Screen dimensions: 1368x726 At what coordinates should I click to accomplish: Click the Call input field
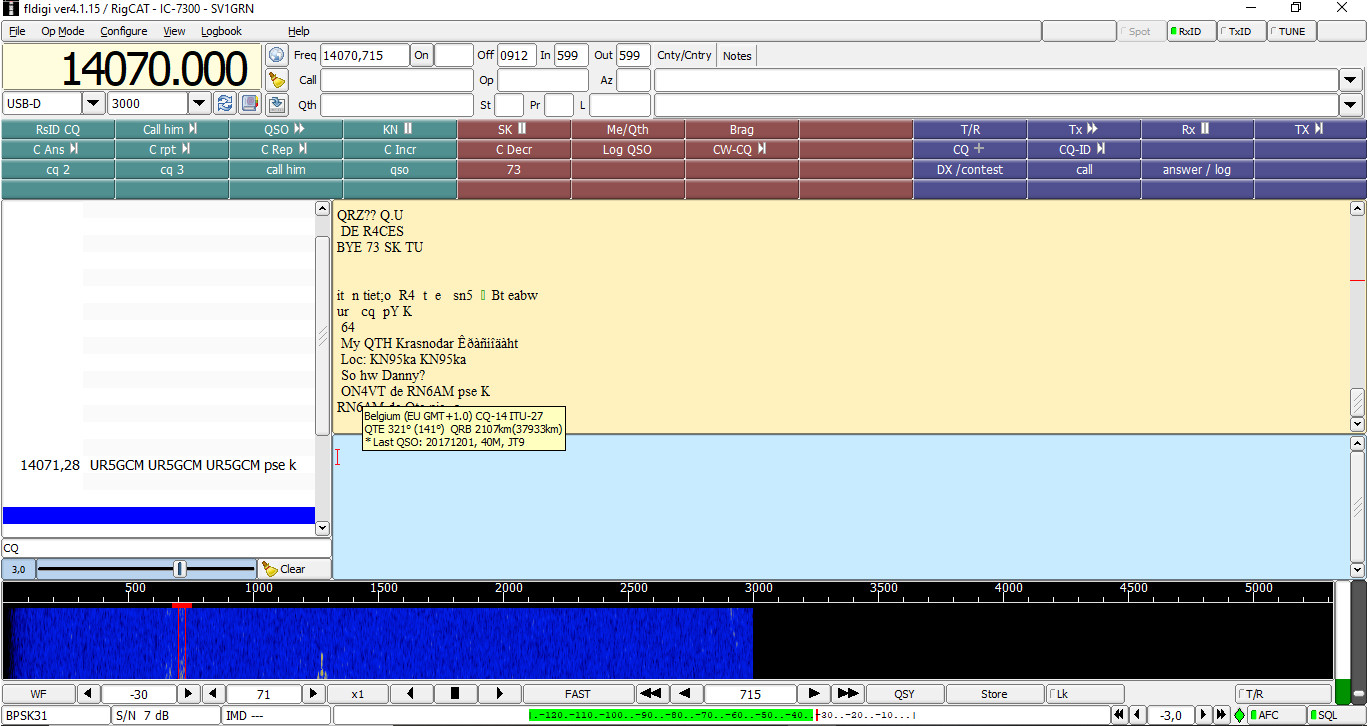tap(397, 80)
